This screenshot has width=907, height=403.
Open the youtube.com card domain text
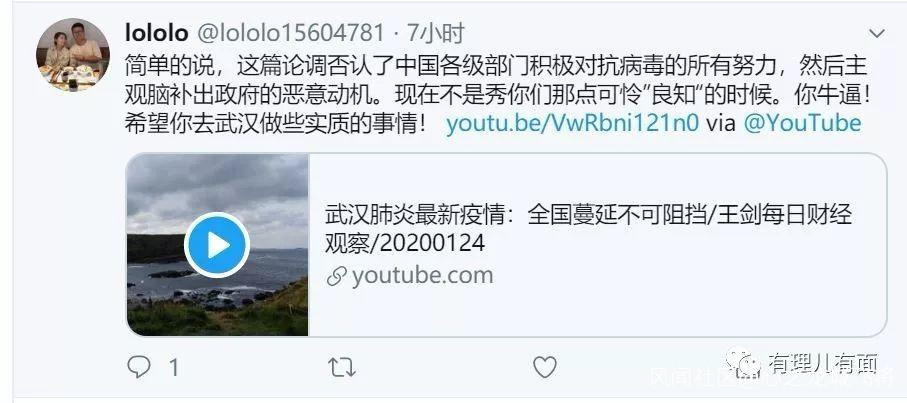point(422,276)
